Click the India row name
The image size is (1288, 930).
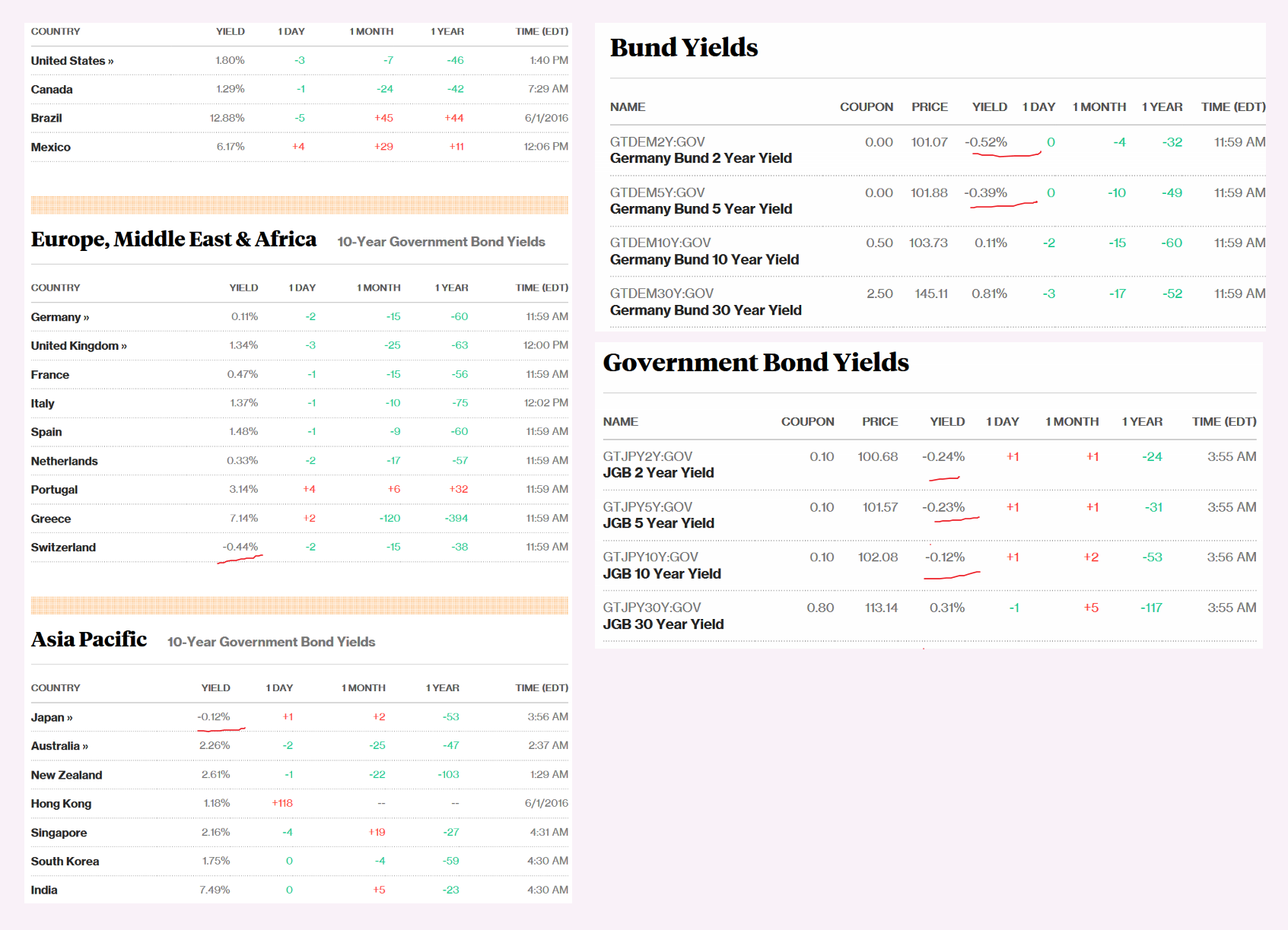click(x=44, y=890)
